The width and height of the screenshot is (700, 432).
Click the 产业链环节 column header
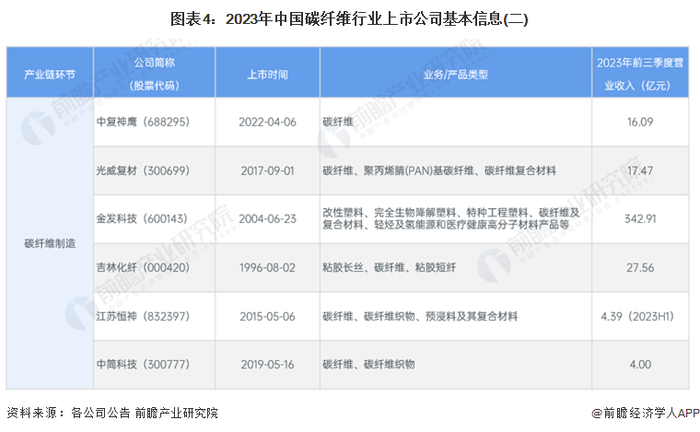[x=50, y=73]
